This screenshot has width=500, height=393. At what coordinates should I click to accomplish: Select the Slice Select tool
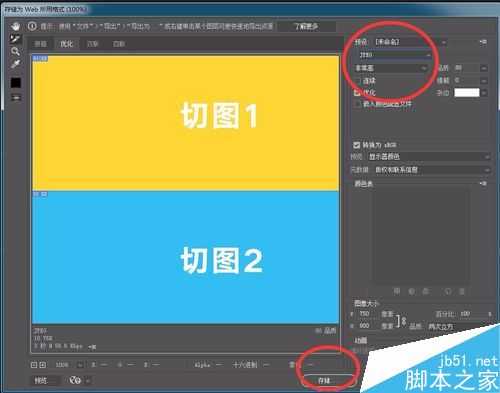click(x=15, y=39)
